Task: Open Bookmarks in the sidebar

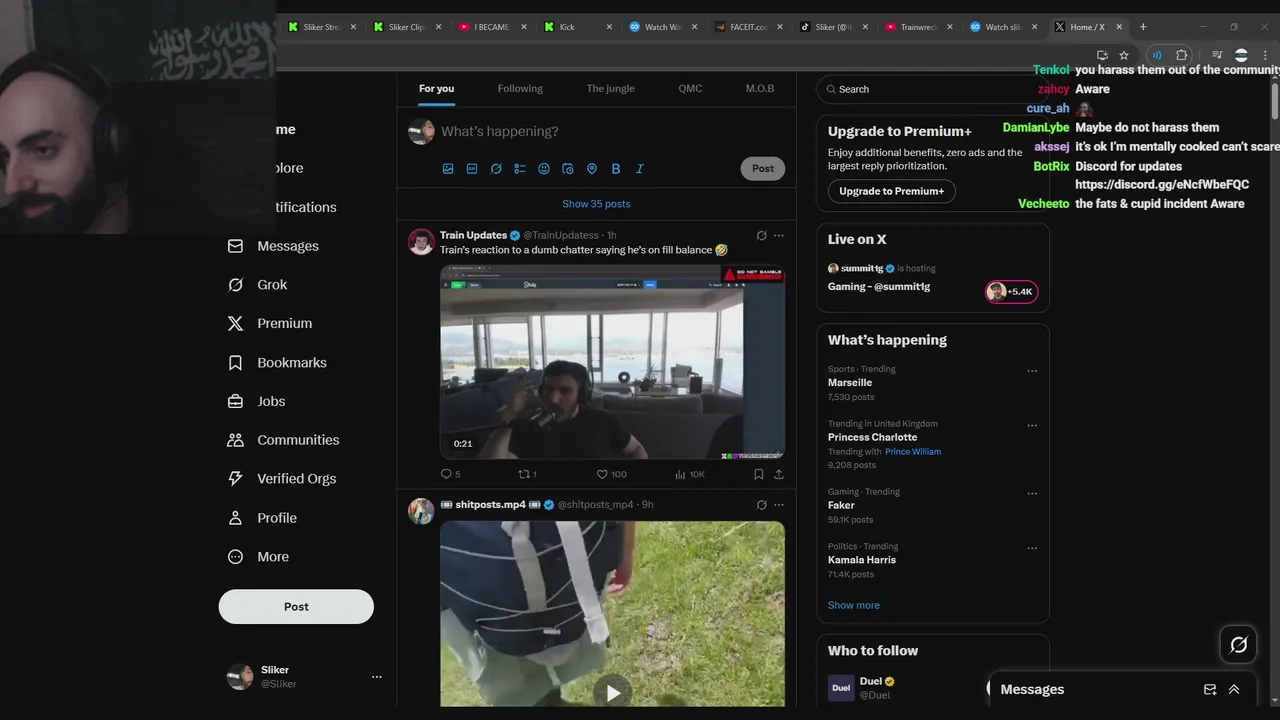Action: coord(277,363)
